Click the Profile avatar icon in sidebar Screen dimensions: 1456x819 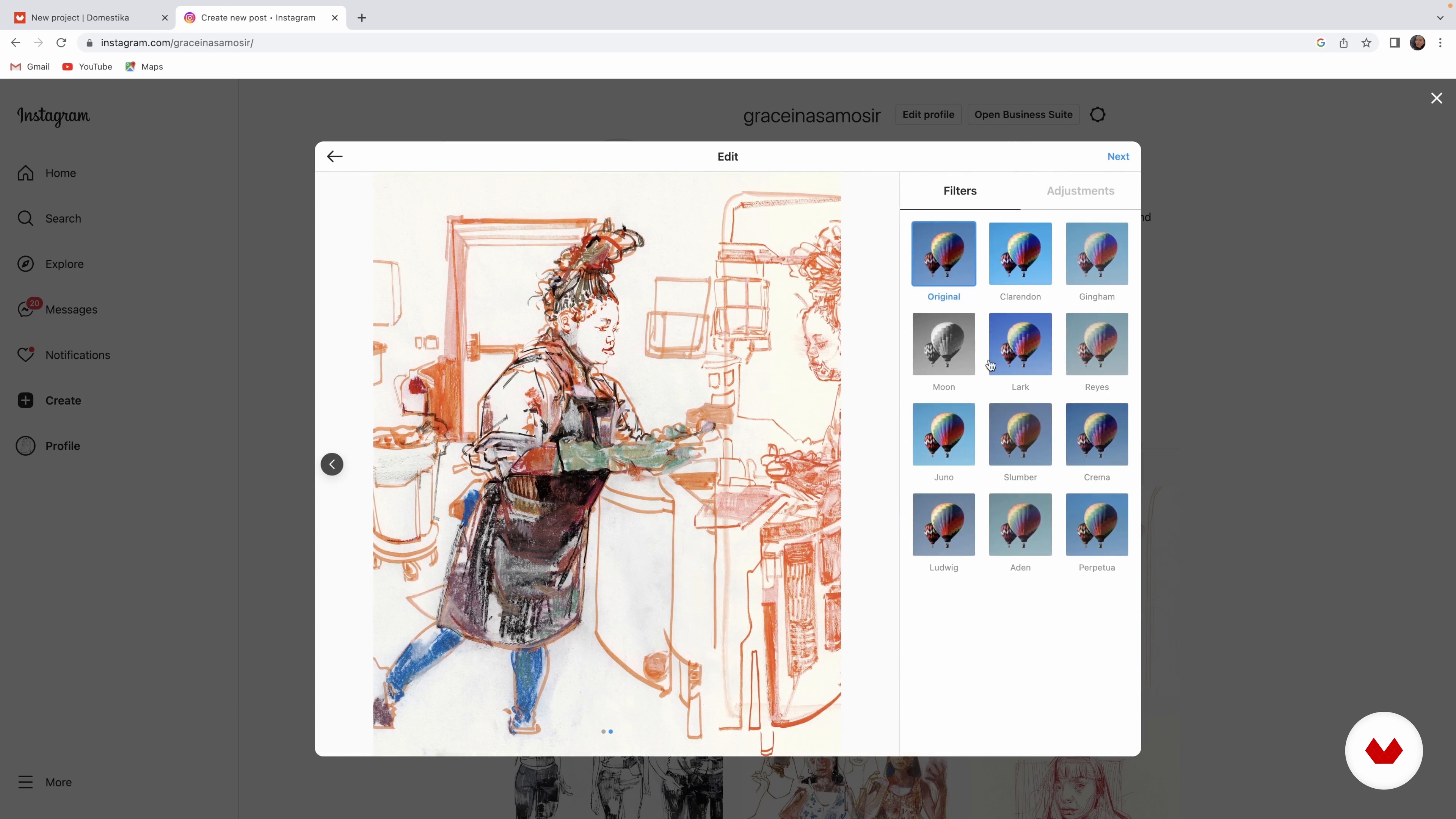point(25,446)
